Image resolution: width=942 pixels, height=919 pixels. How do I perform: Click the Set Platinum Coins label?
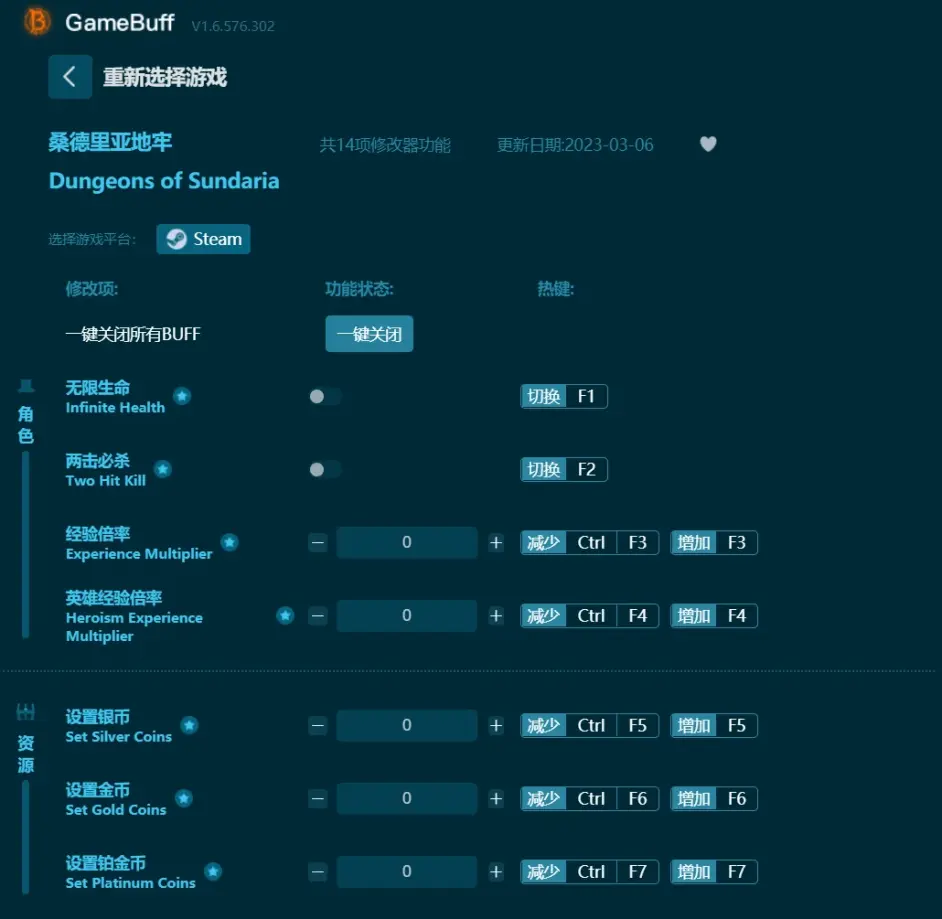tap(130, 873)
